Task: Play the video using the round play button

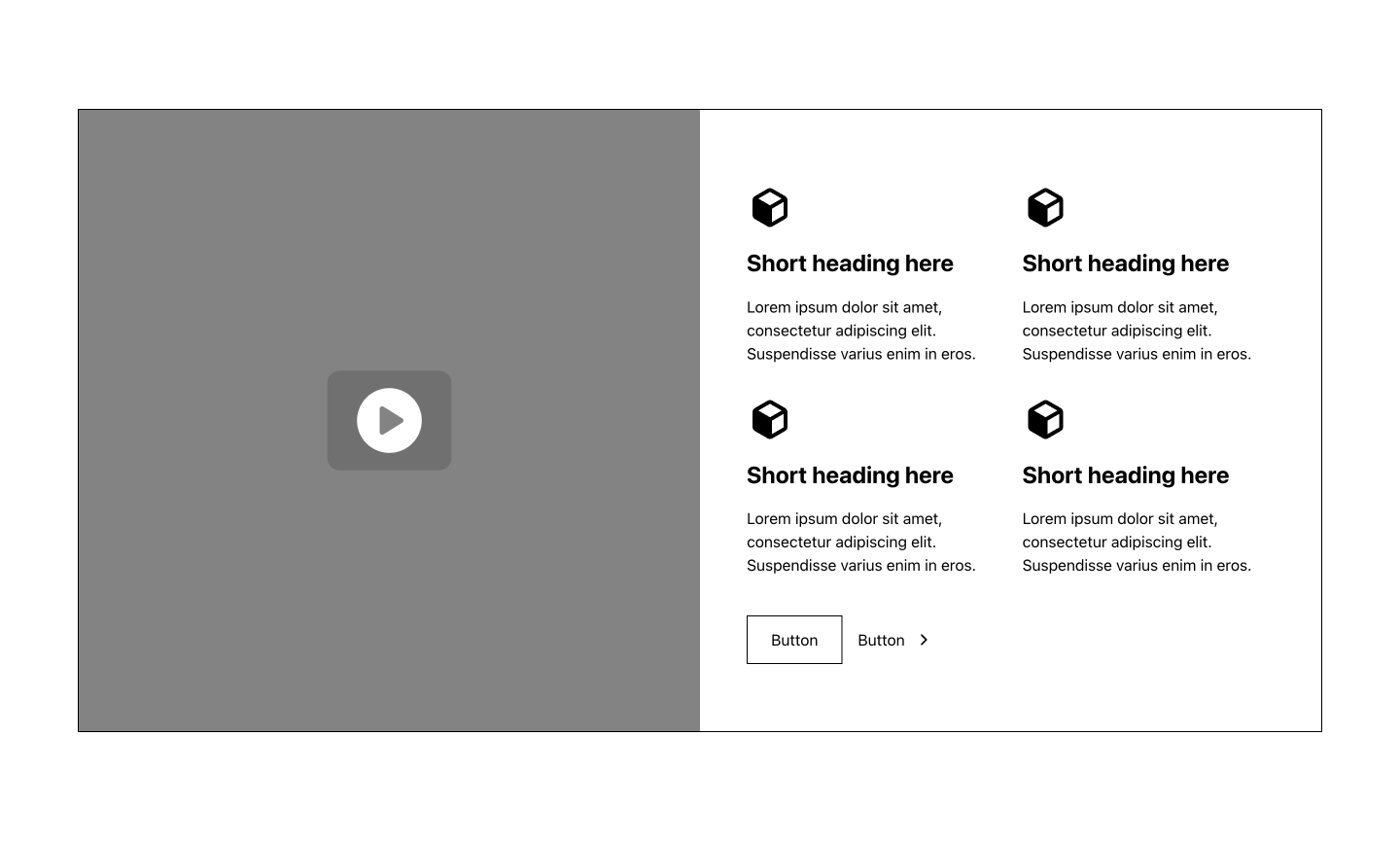Action: tap(389, 420)
